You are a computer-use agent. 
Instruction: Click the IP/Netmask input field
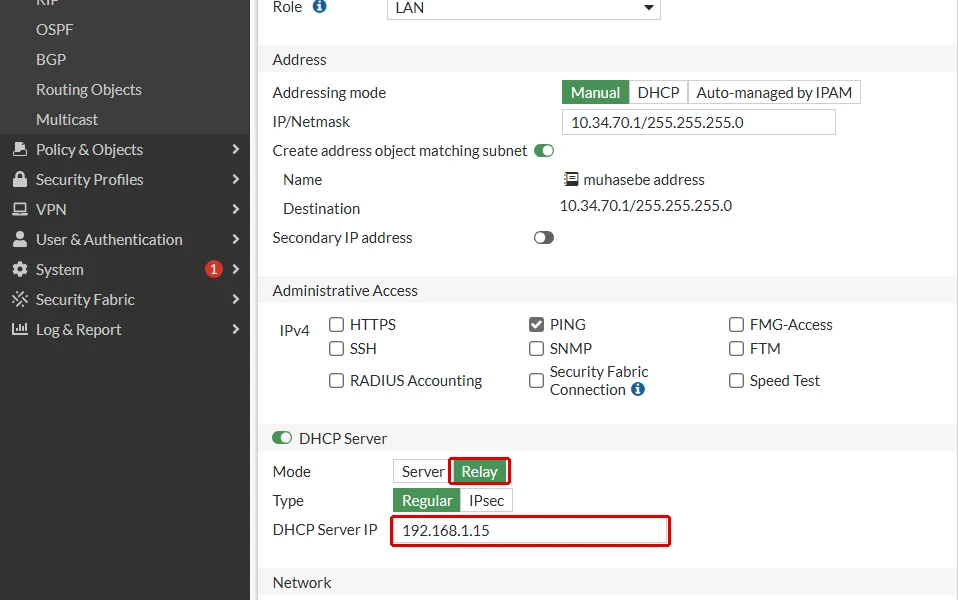(698, 122)
